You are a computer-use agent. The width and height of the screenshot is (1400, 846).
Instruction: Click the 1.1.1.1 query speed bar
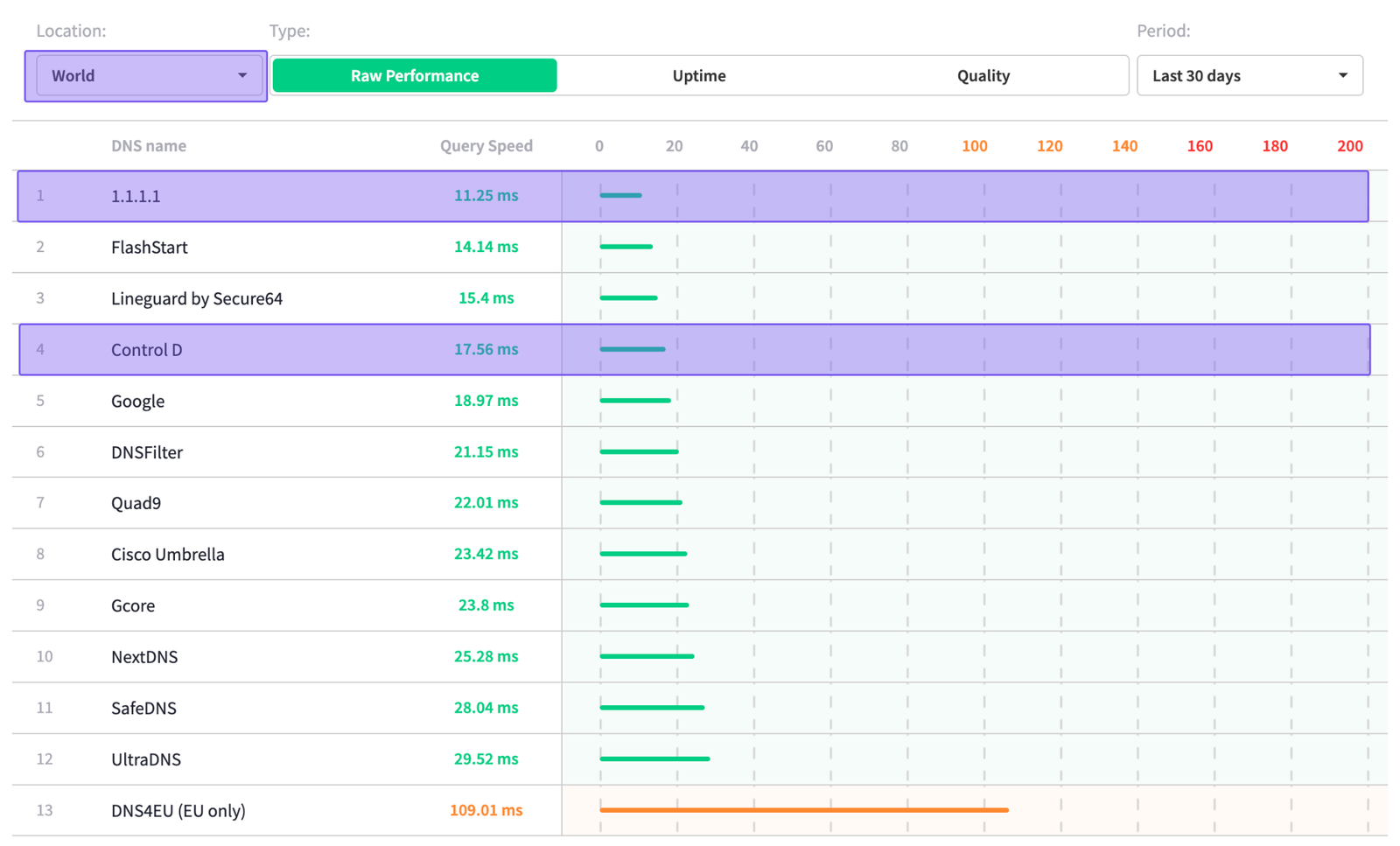pyautogui.click(x=620, y=195)
